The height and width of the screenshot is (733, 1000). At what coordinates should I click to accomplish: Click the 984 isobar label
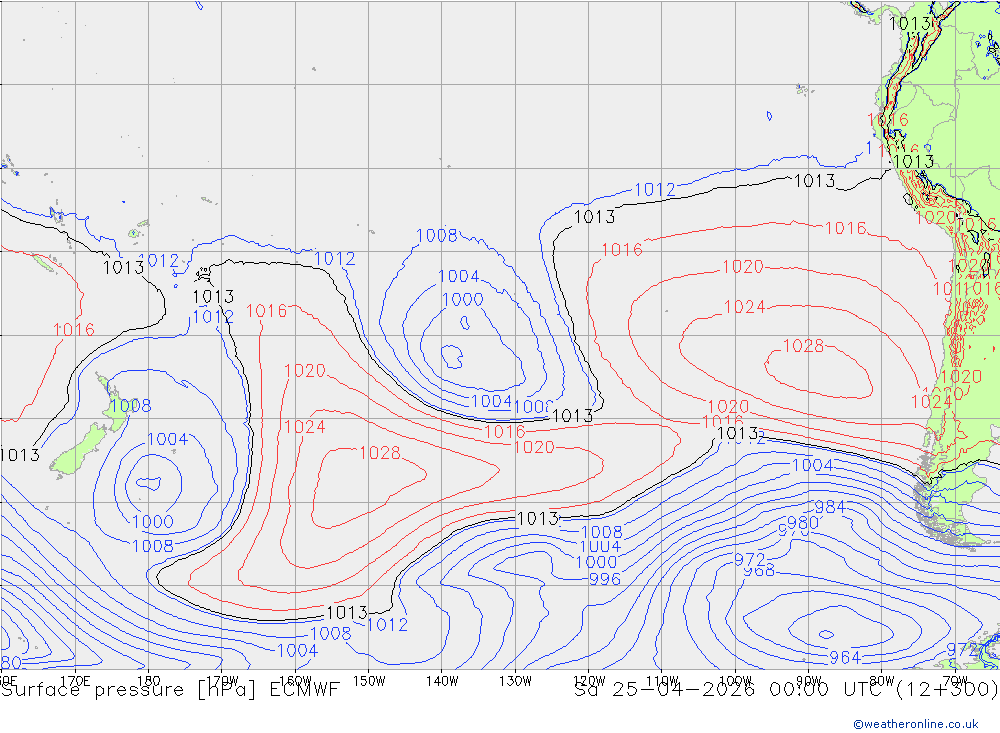tap(830, 507)
